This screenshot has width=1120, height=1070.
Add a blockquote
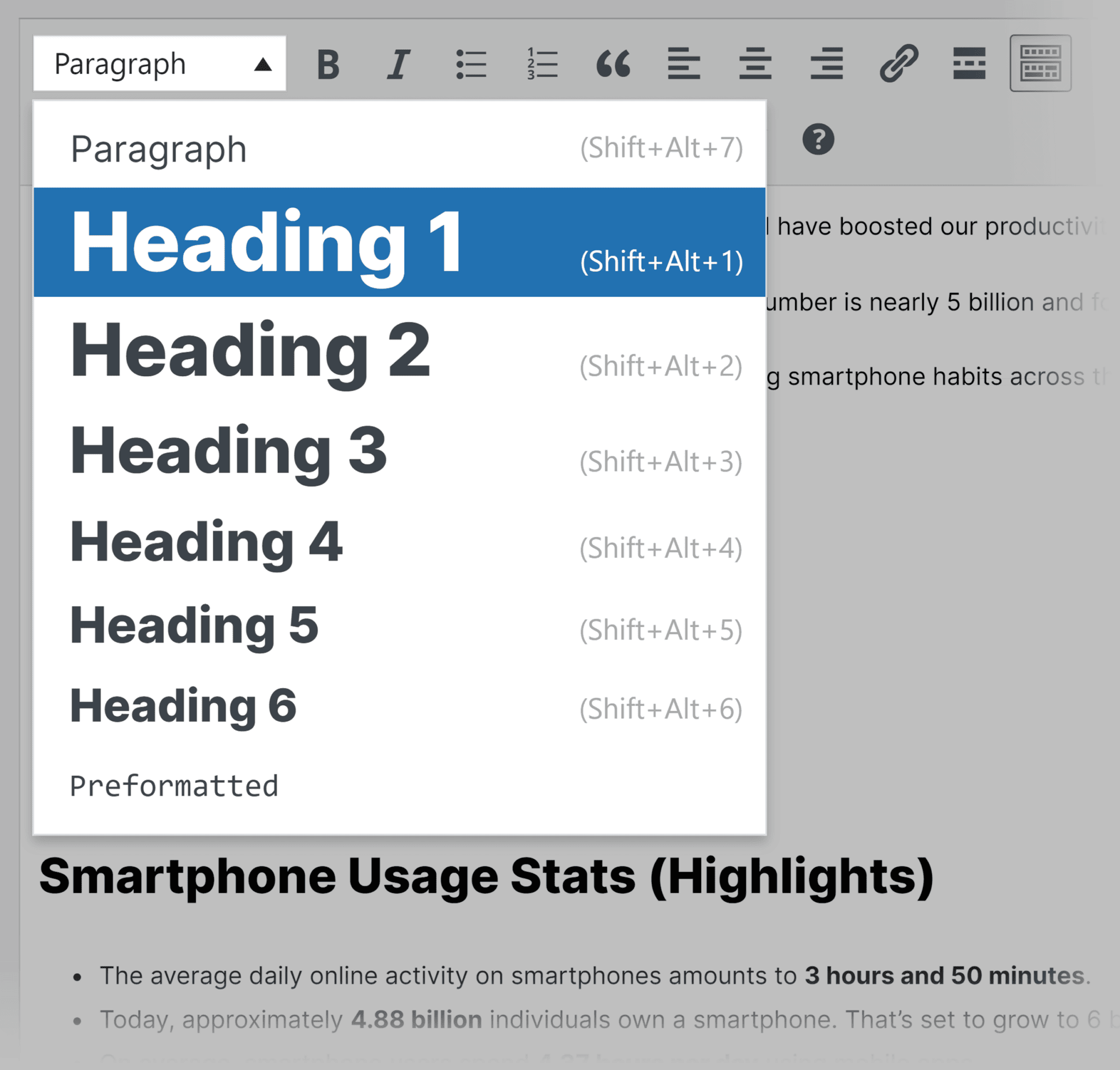click(615, 64)
